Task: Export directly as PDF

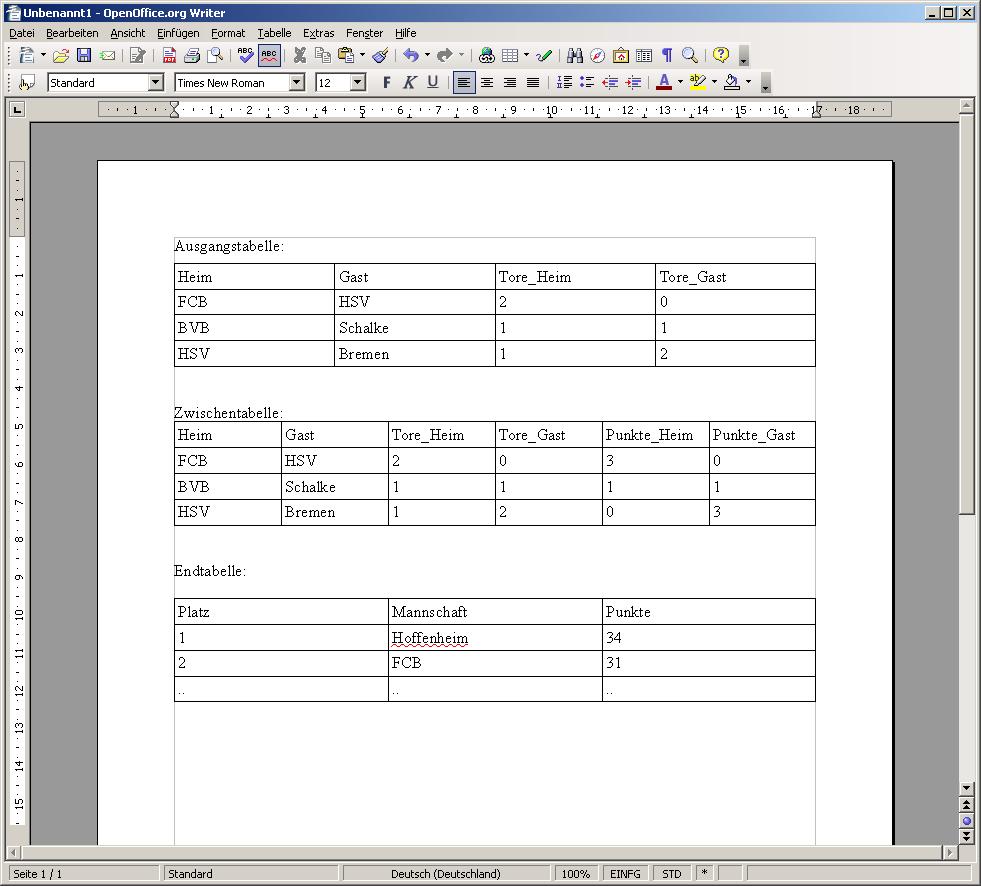Action: 169,56
